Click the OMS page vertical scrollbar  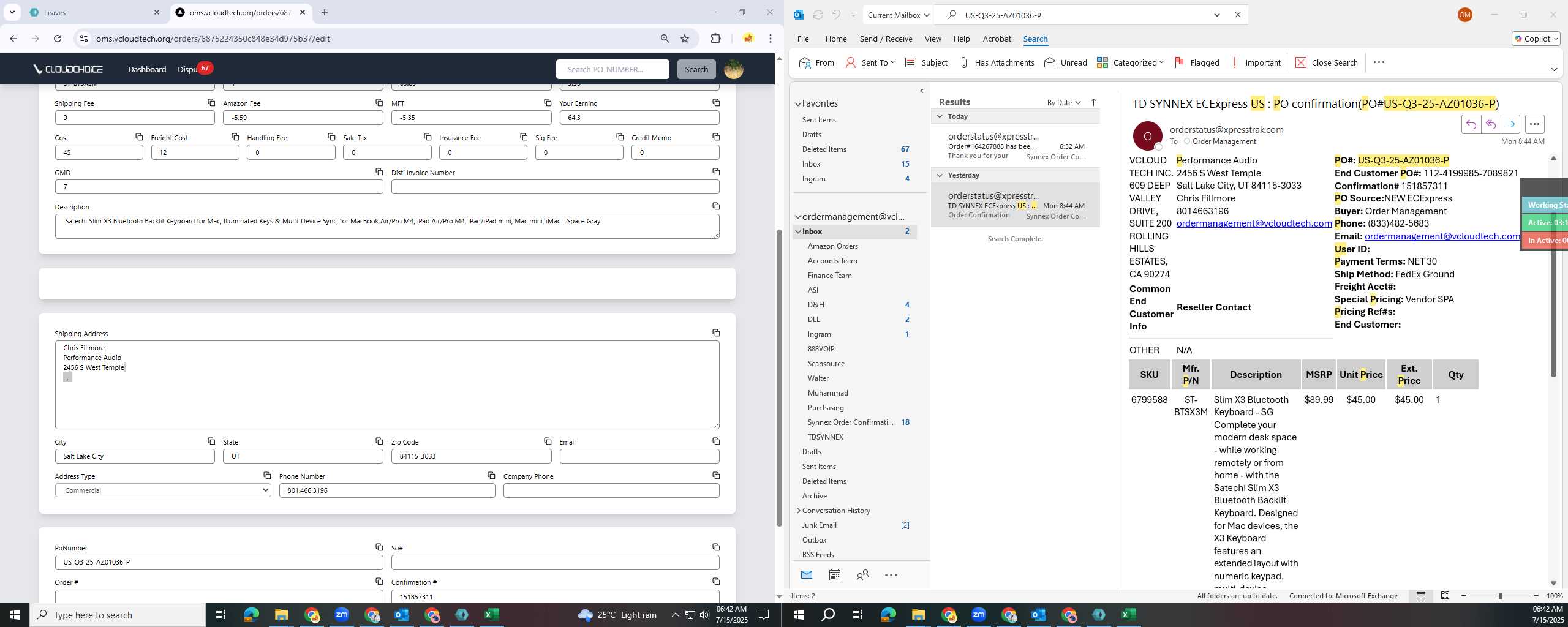click(x=779, y=378)
